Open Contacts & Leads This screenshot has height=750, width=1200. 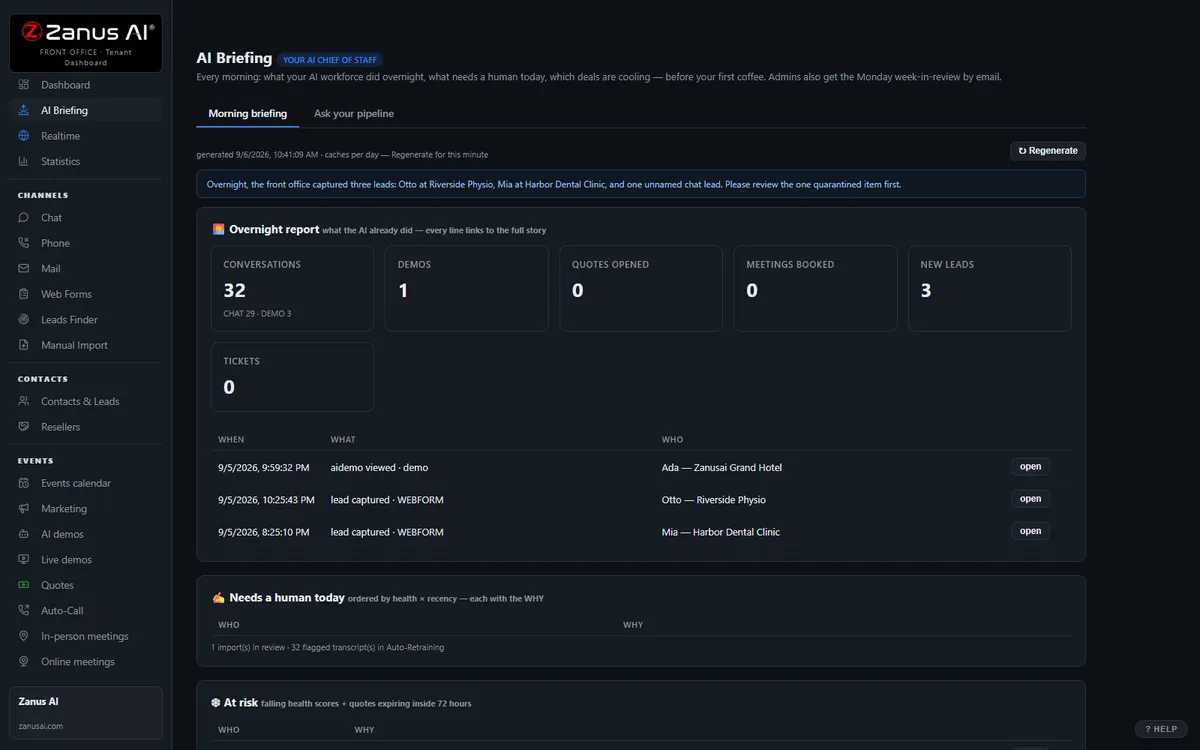[x=86, y=401]
